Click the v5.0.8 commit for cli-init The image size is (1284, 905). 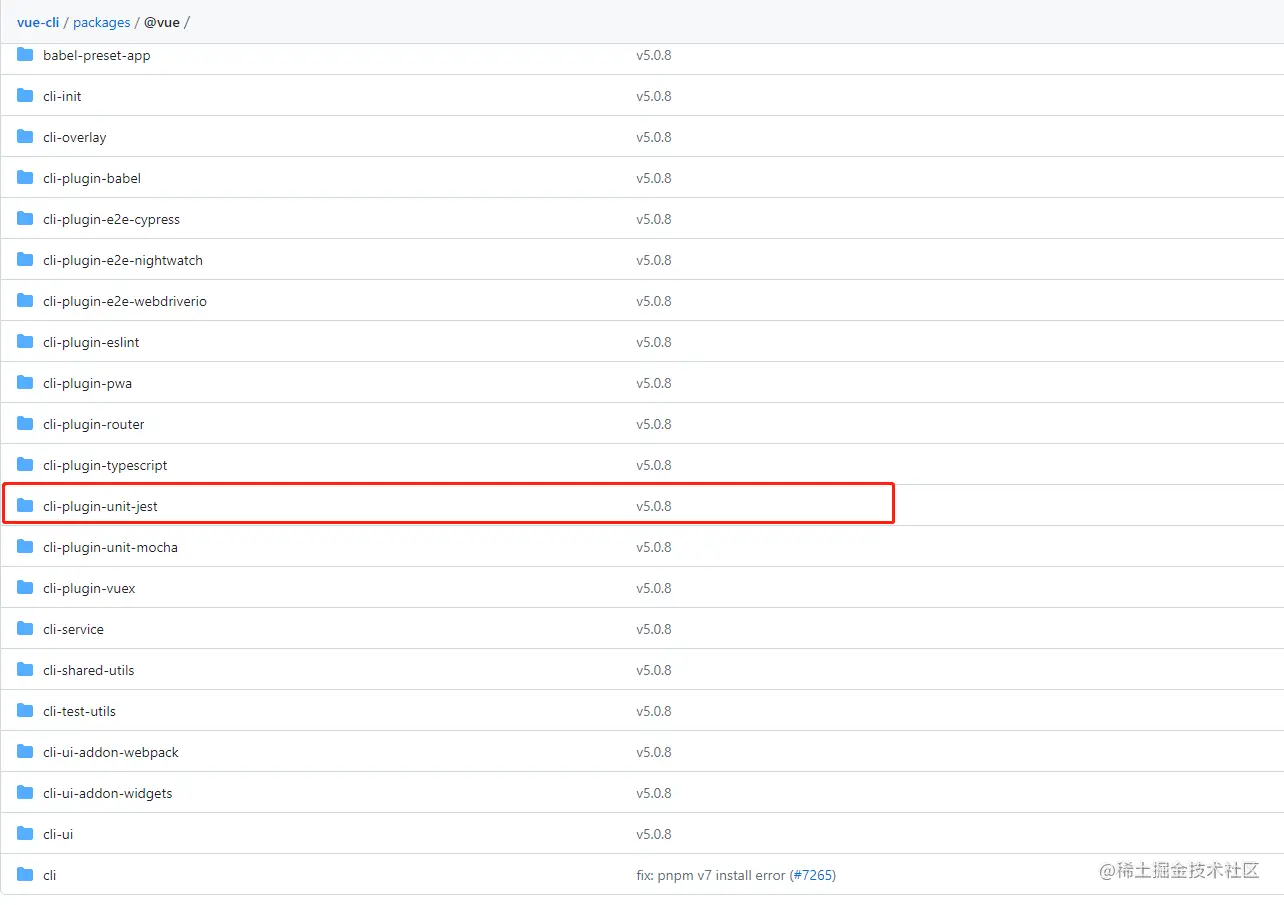click(654, 97)
